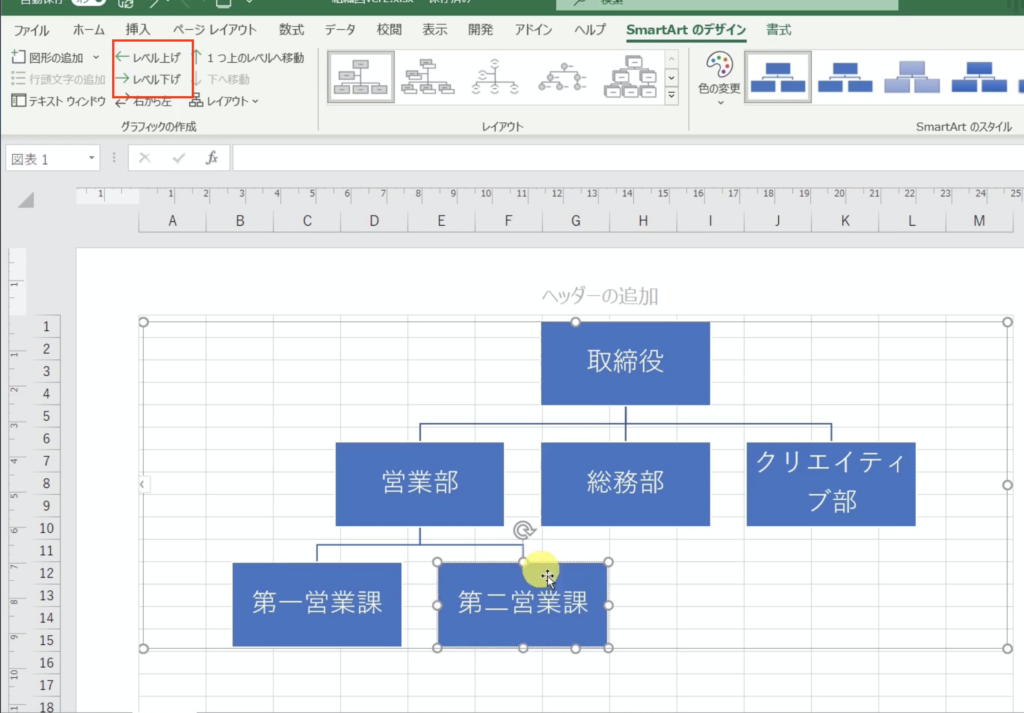
Task: Expand the レイアウト dropdown in graphic group
Action: click(x=224, y=101)
